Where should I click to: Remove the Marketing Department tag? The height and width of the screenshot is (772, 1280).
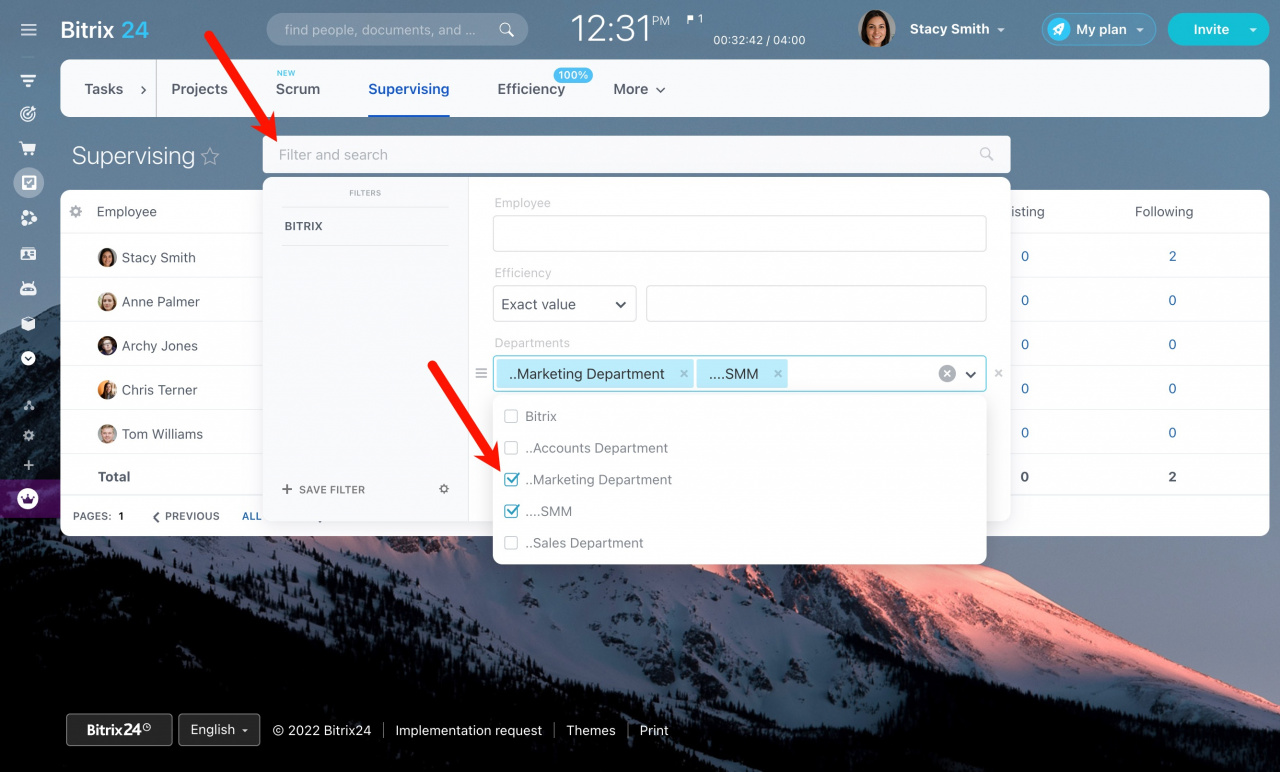click(x=684, y=374)
